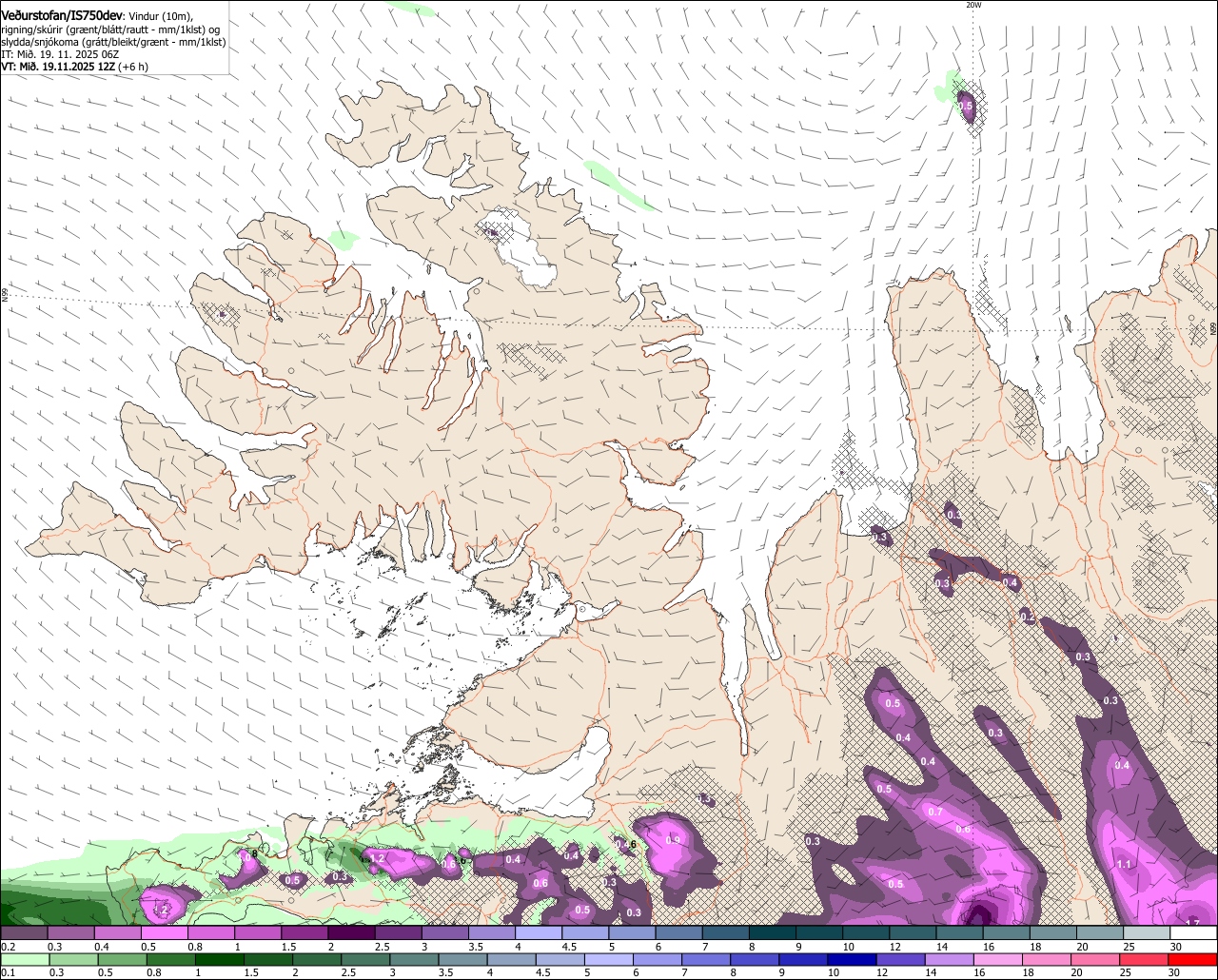This screenshot has height=980, width=1218.
Task: Click the 1.1 precipitation value on the map
Action: tap(1124, 864)
